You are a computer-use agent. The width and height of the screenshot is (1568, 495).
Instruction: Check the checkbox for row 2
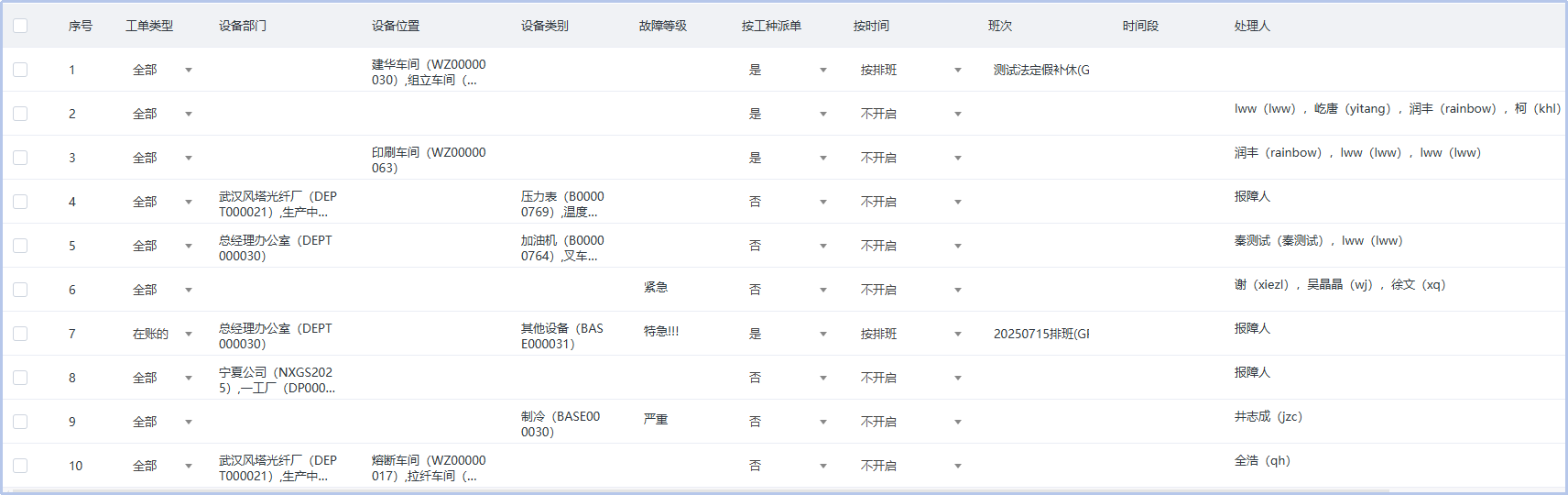20,114
